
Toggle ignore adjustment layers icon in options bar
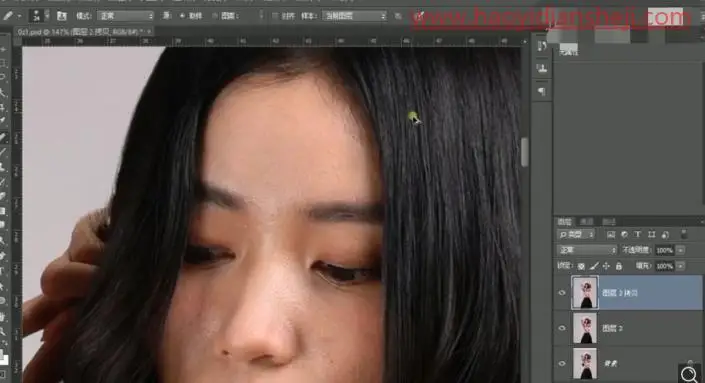(x=398, y=16)
